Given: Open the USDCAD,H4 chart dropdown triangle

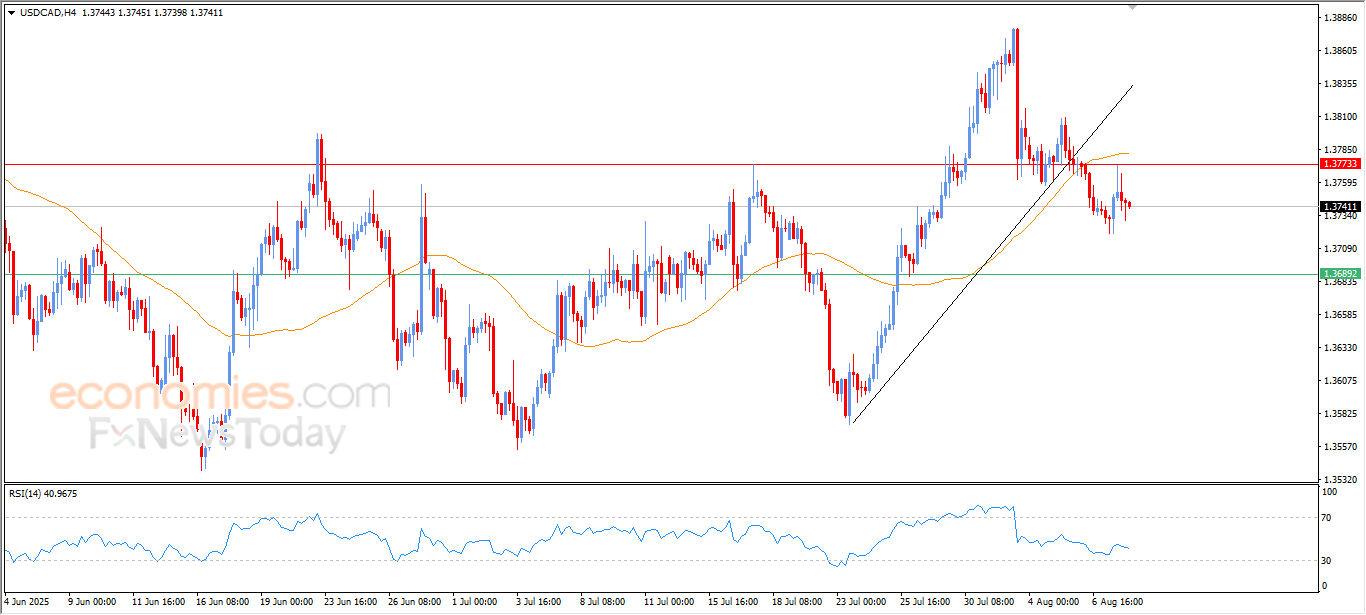Looking at the screenshot, I should (x=11, y=13).
